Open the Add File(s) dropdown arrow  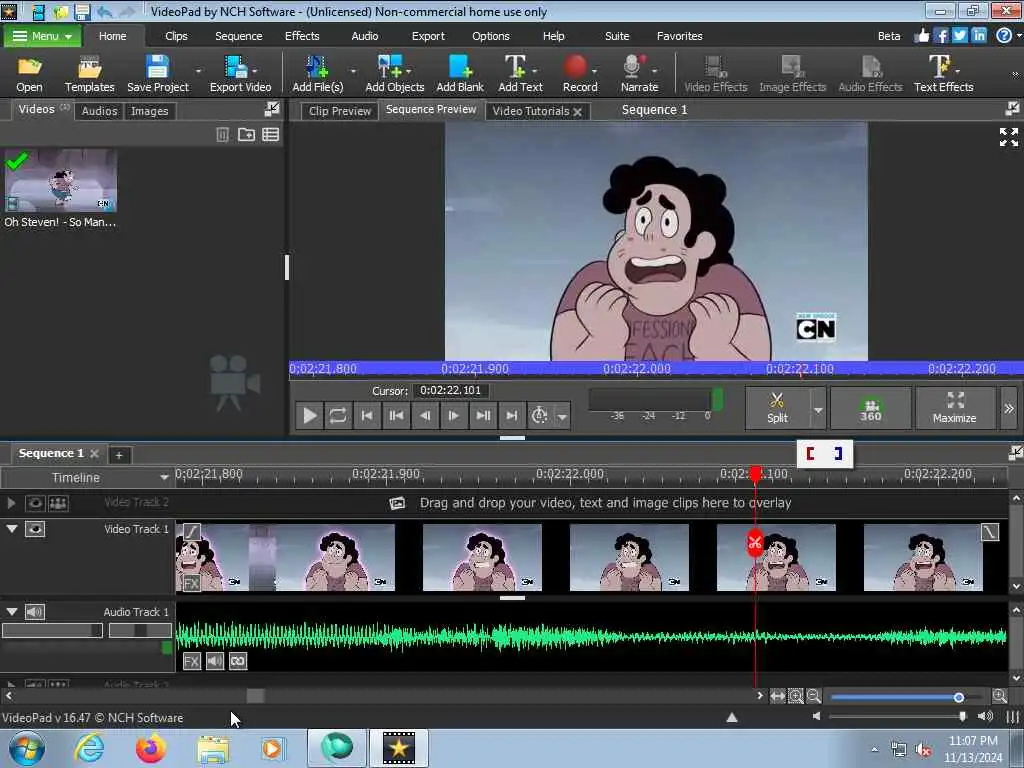pos(353,70)
